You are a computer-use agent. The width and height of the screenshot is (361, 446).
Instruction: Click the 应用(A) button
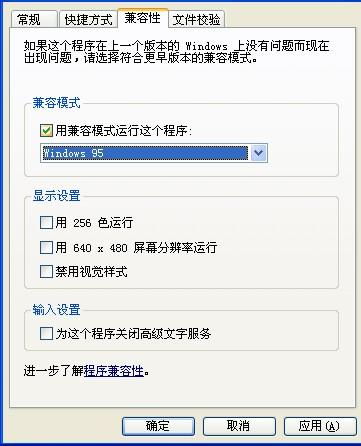(x=319, y=426)
